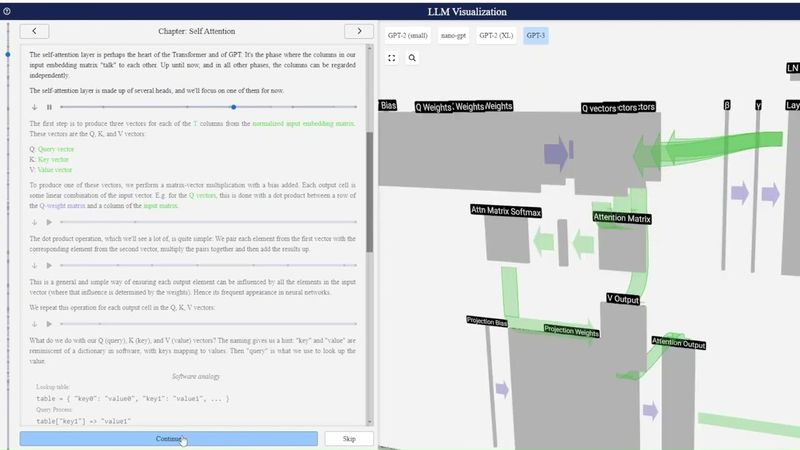Click the Skip button
The height and width of the screenshot is (450, 800).
(349, 439)
